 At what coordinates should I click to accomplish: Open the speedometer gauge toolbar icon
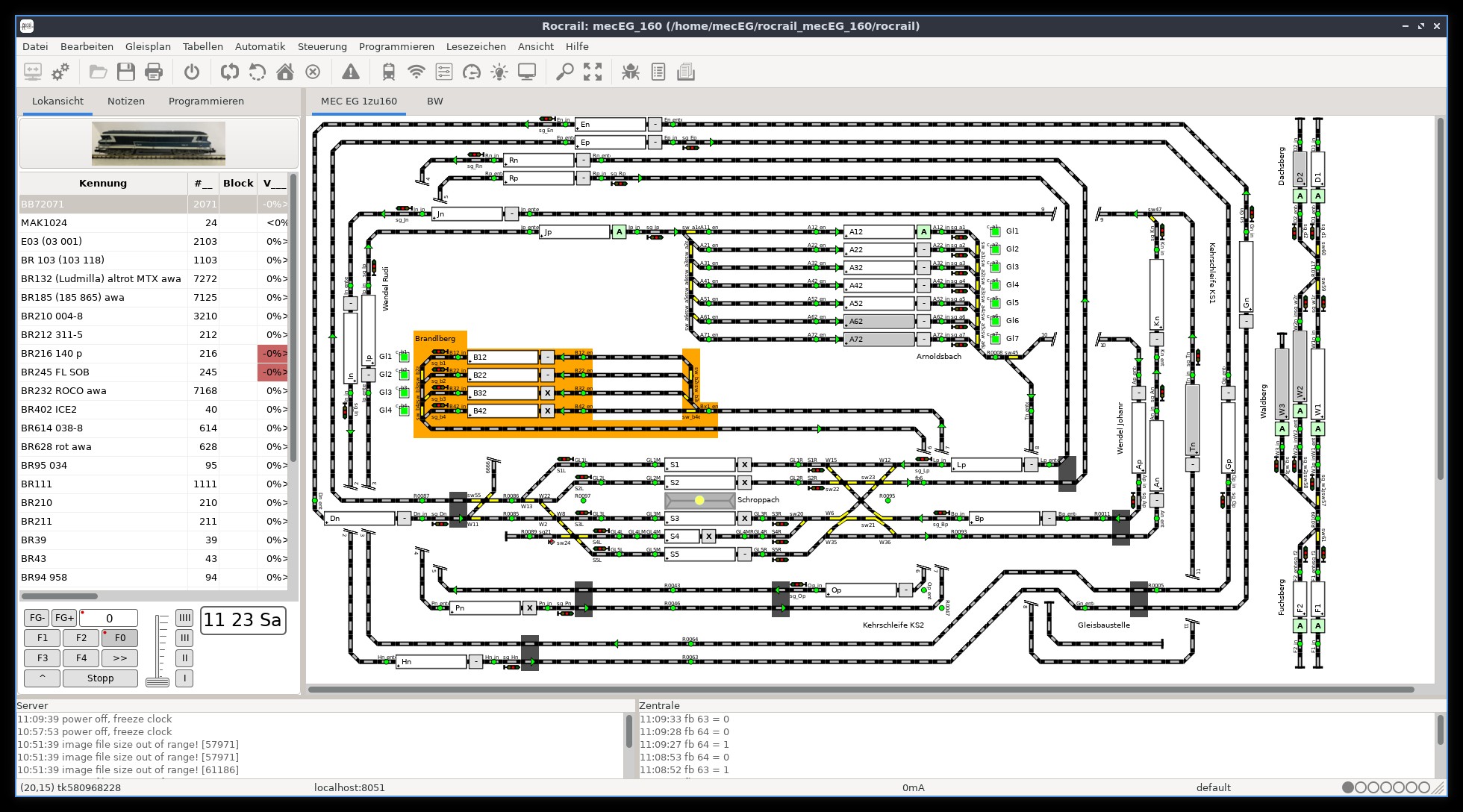point(472,72)
